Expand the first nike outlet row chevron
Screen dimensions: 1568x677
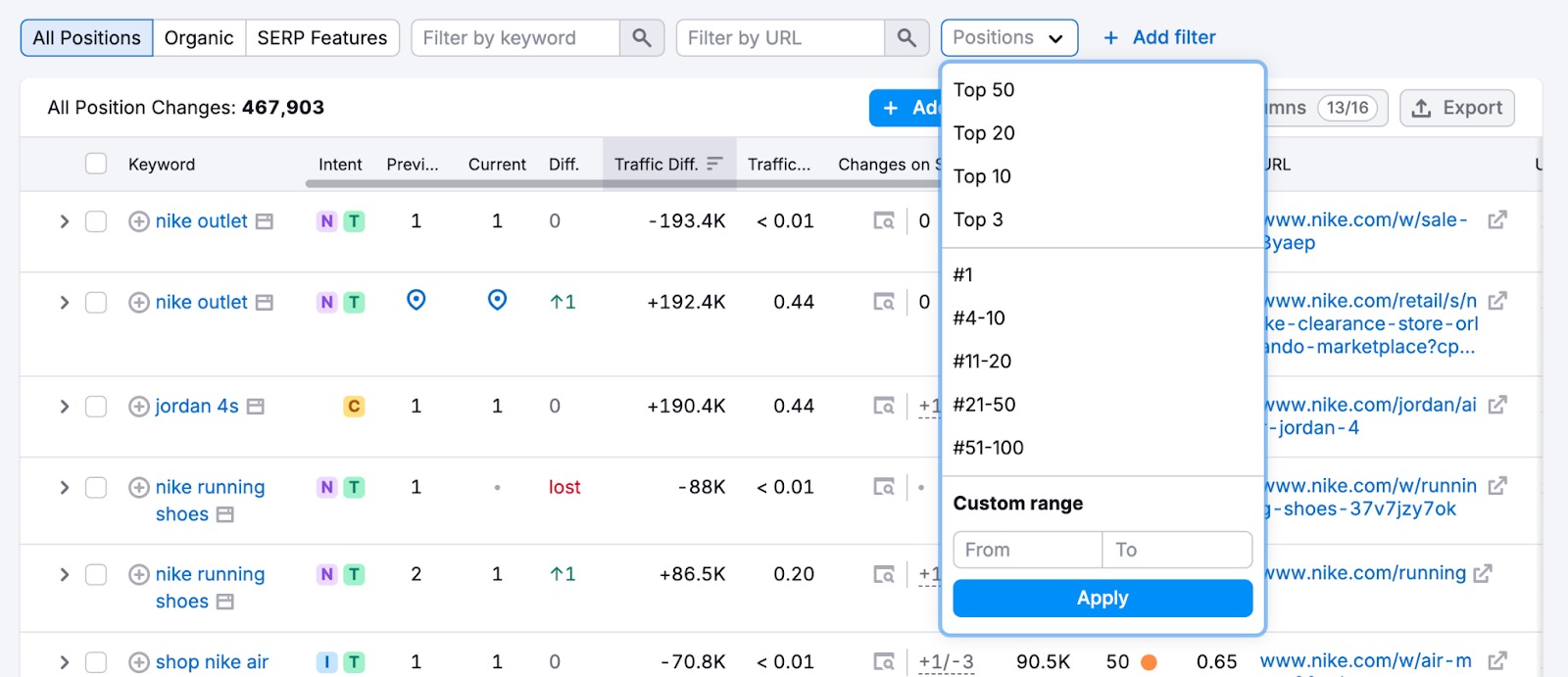point(65,221)
